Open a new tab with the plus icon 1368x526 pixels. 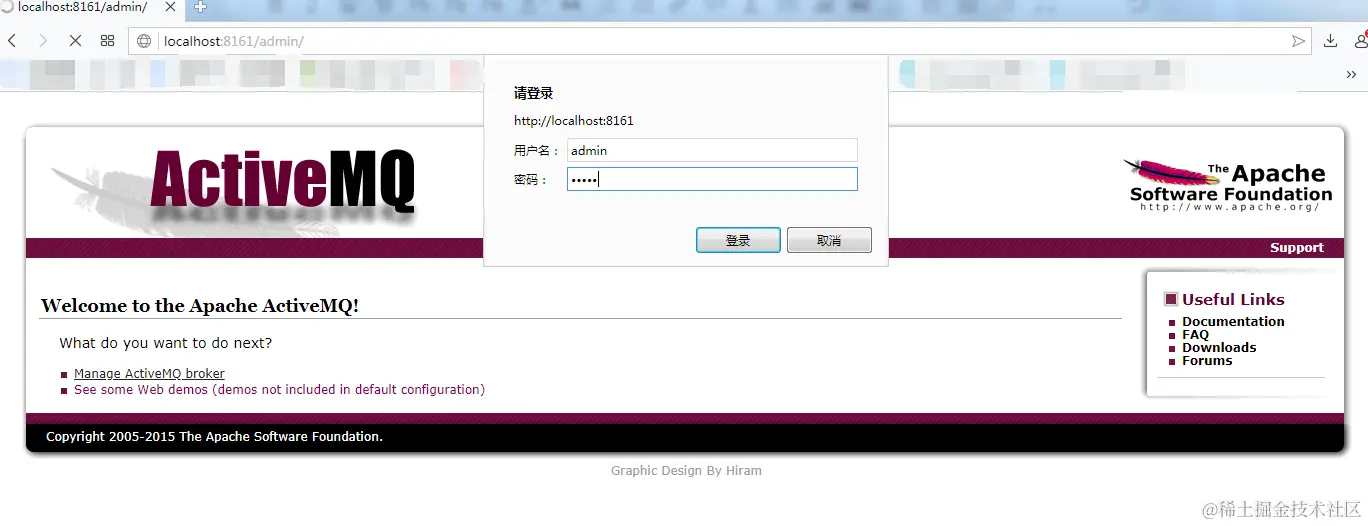201,7
